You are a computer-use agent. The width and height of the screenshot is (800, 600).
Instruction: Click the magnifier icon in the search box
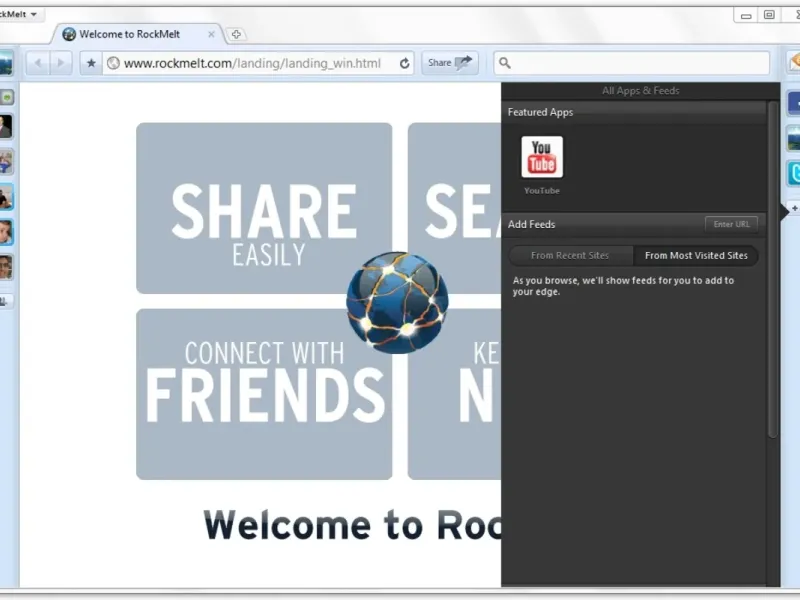pyautogui.click(x=505, y=63)
